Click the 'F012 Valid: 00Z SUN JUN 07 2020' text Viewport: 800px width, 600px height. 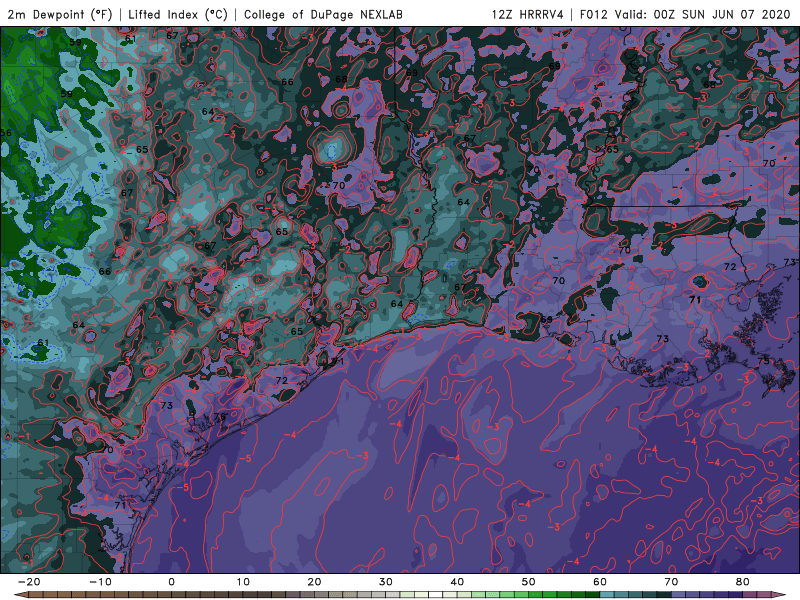click(x=685, y=14)
